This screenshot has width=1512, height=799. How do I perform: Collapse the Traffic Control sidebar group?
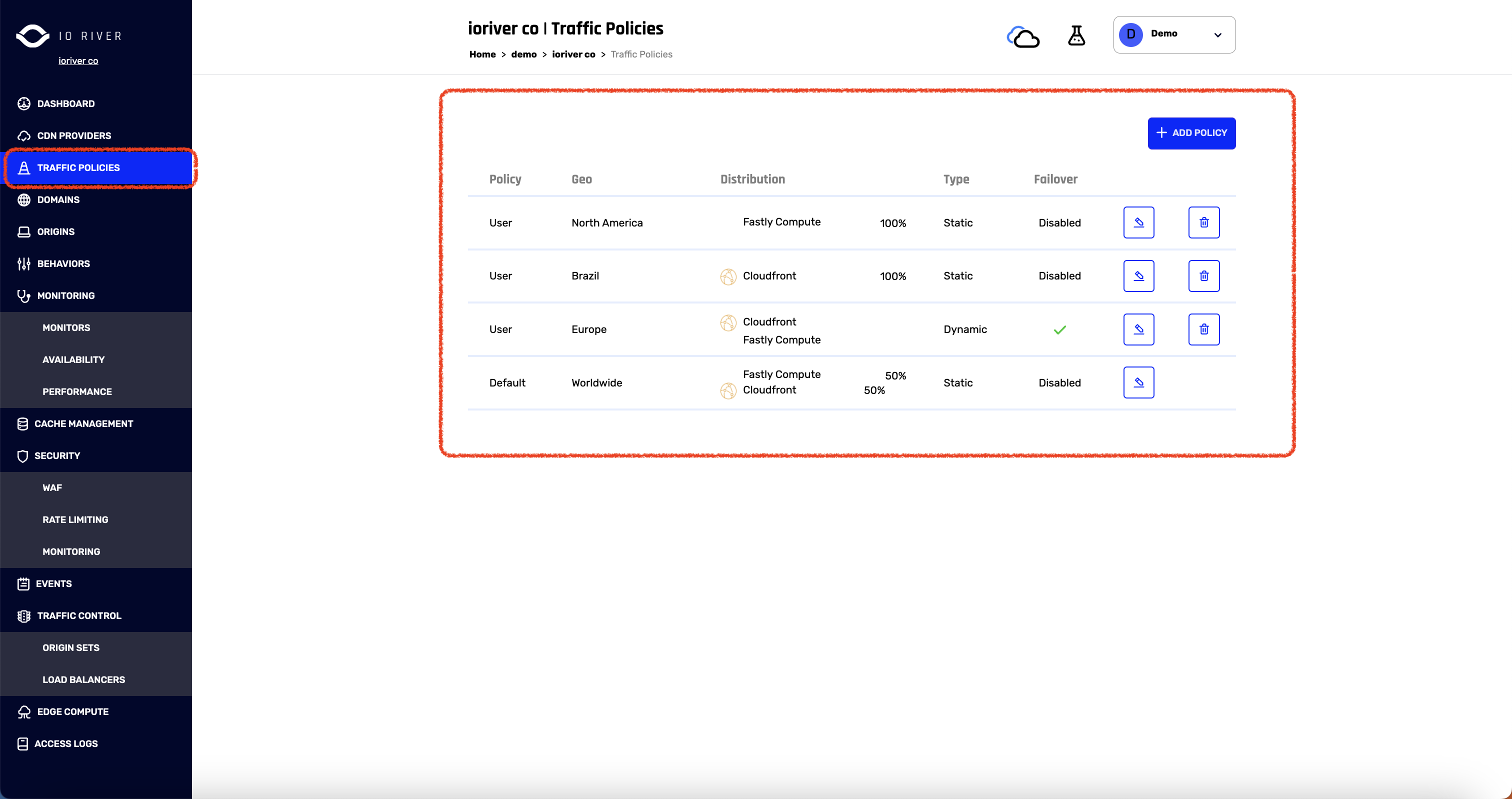click(79, 616)
